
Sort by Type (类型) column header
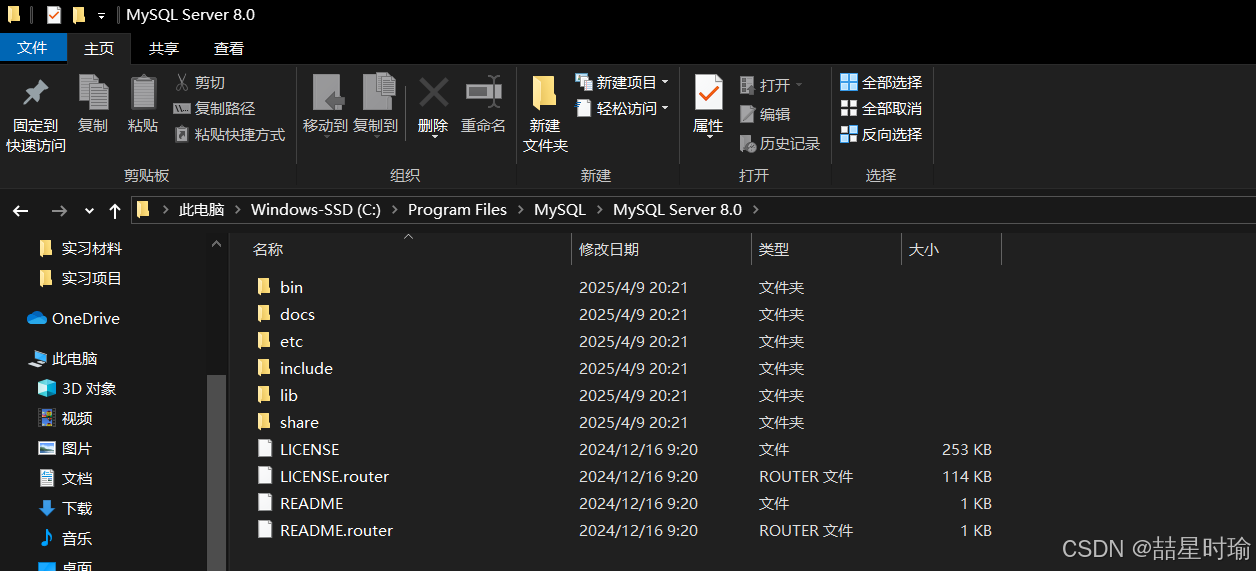click(774, 249)
